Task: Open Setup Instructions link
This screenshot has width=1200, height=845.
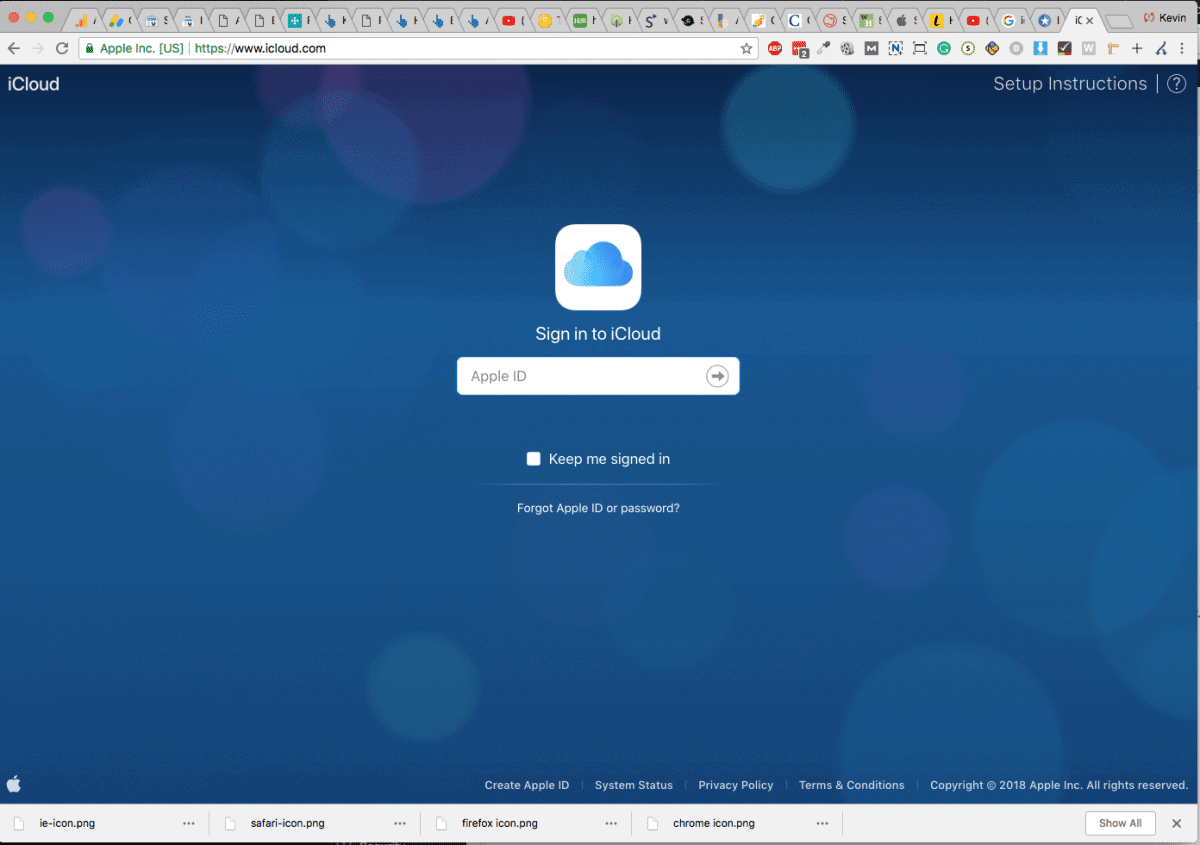Action: [x=1070, y=84]
